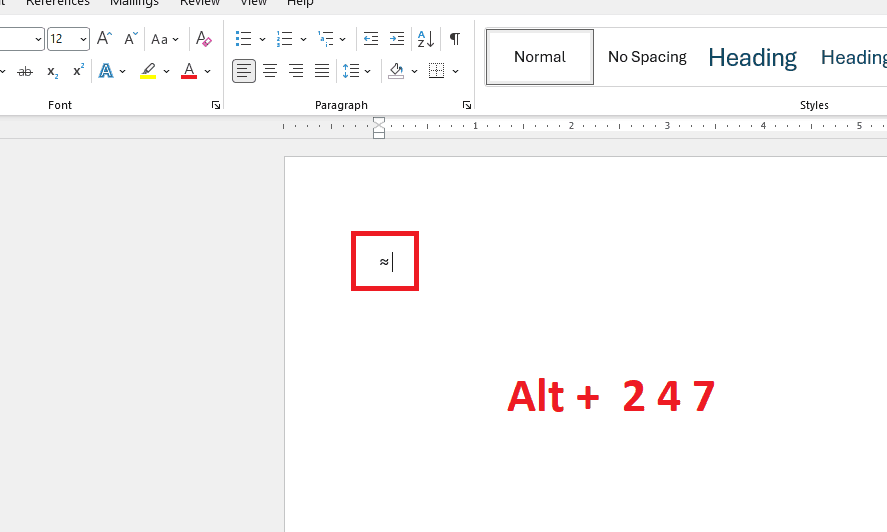The height and width of the screenshot is (532, 887).
Task: Open the View tab
Action: coord(253,3)
